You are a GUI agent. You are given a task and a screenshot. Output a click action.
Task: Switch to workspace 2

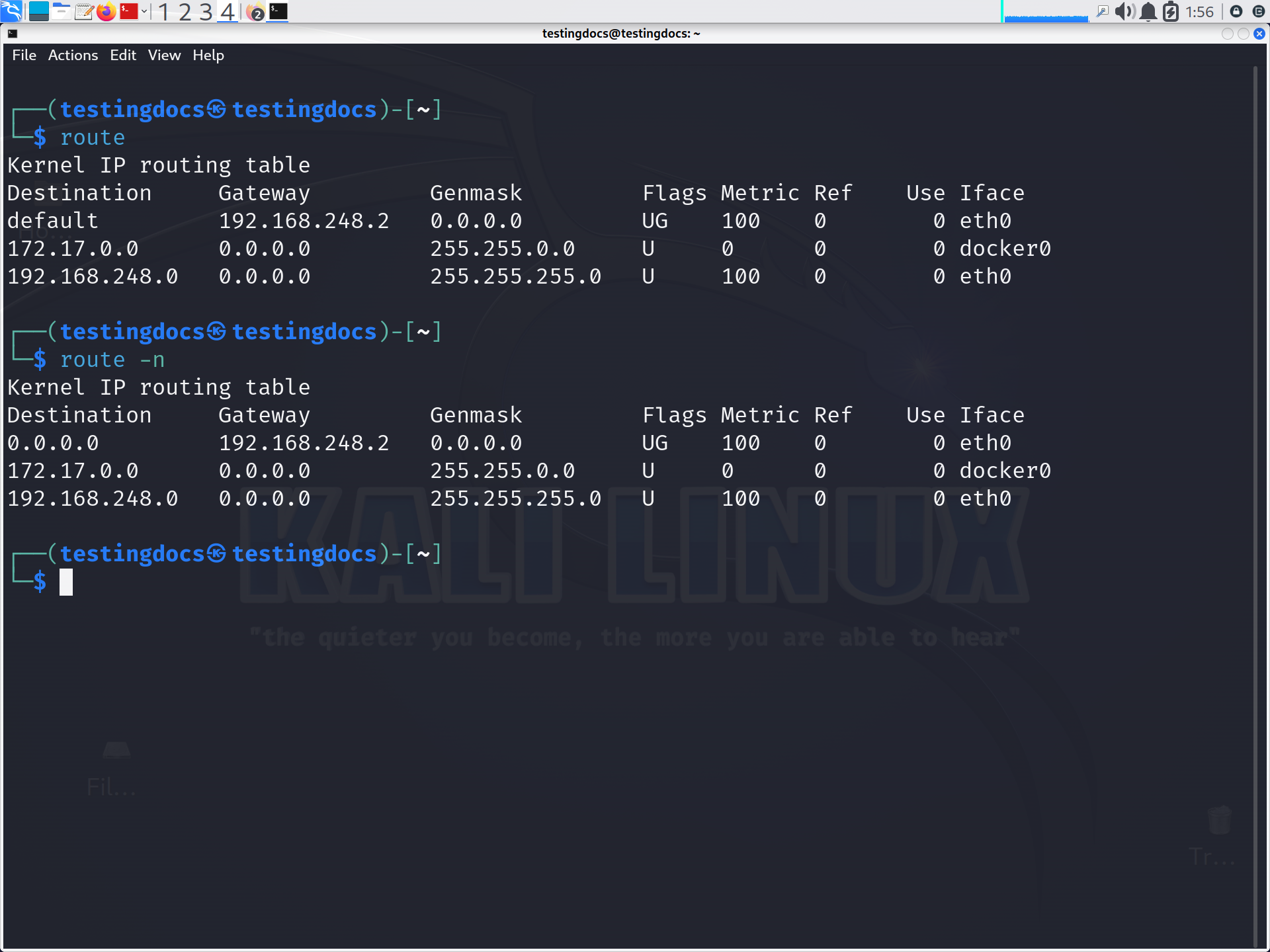[185, 11]
